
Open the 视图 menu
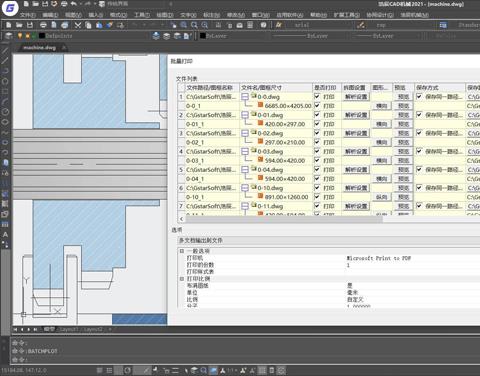(x=73, y=15)
